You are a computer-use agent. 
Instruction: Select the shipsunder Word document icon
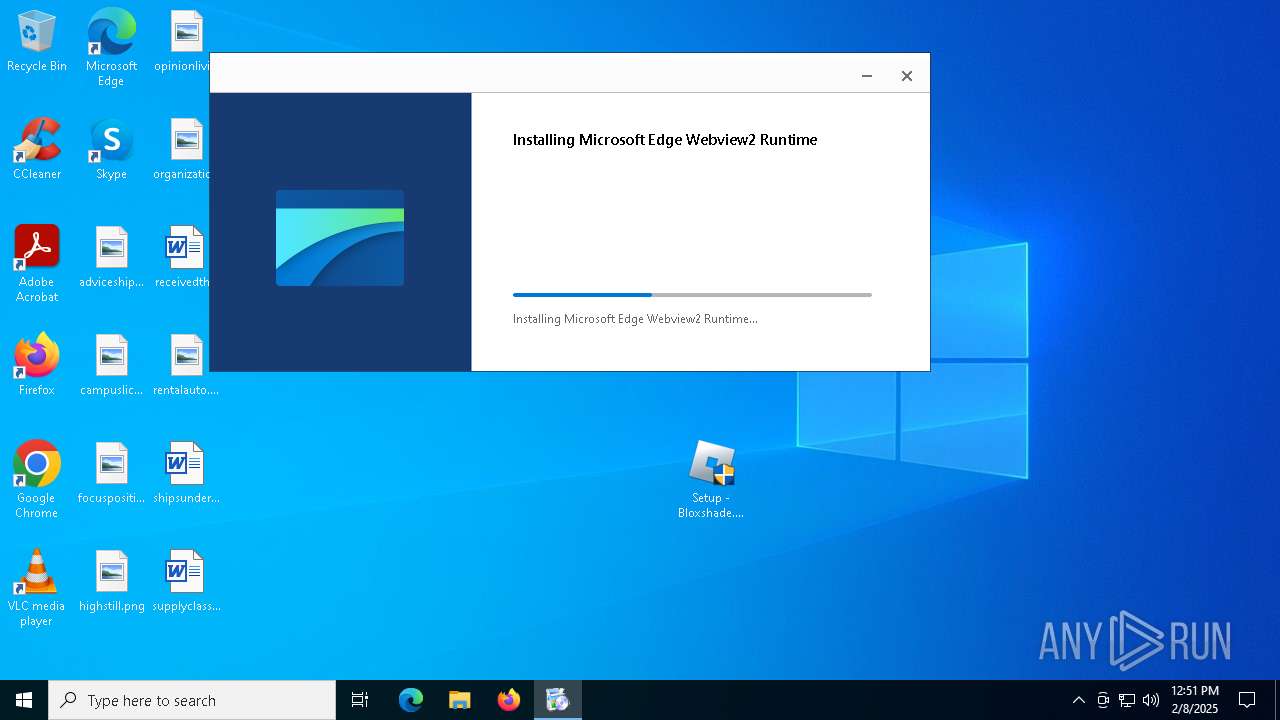tap(186, 474)
